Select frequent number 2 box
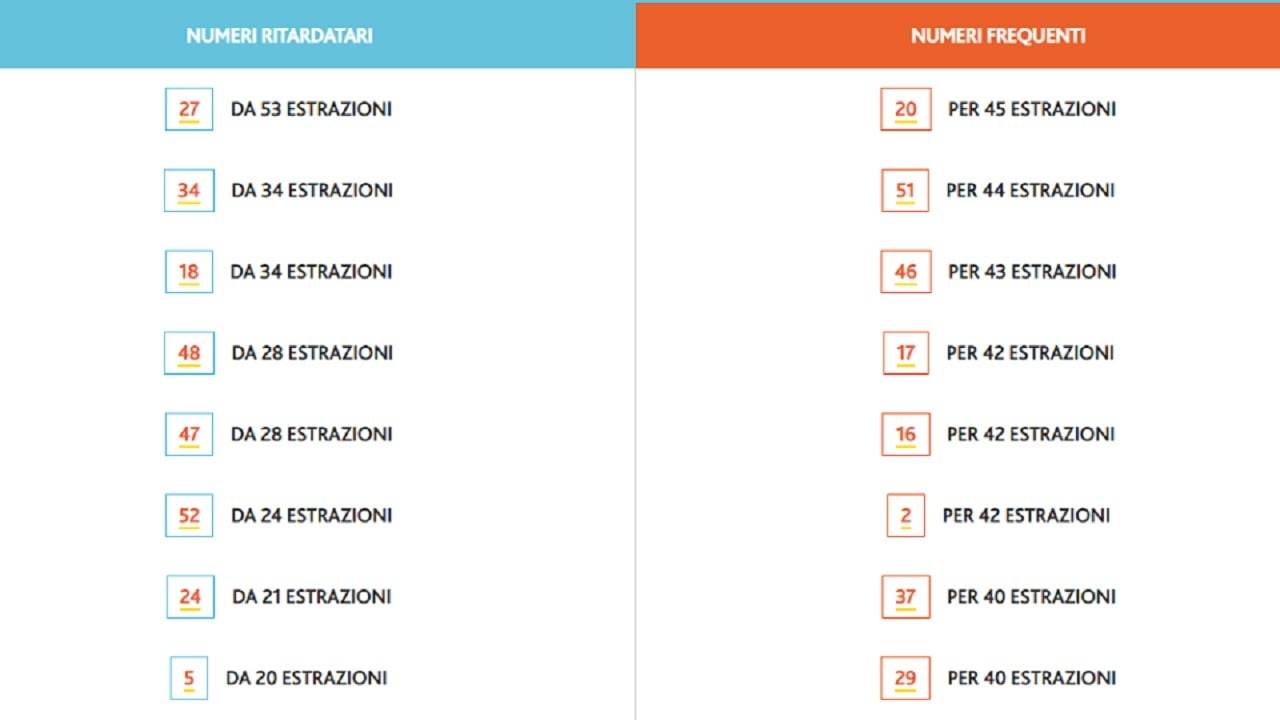Image resolution: width=1280 pixels, height=720 pixels. (x=905, y=516)
